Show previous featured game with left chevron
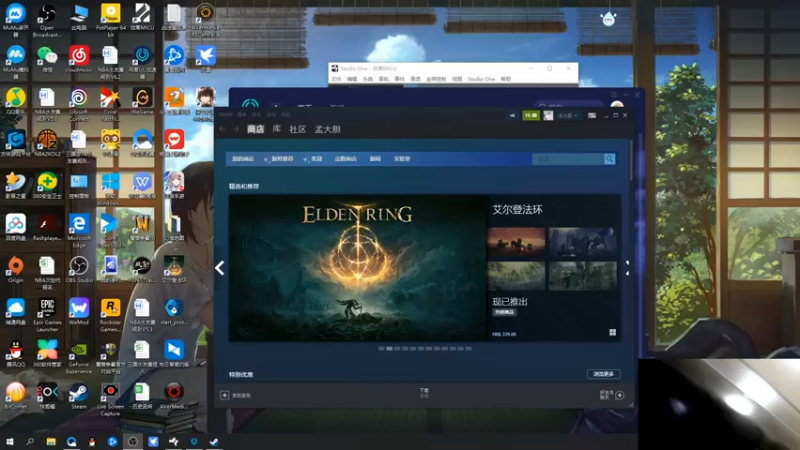 (x=220, y=268)
